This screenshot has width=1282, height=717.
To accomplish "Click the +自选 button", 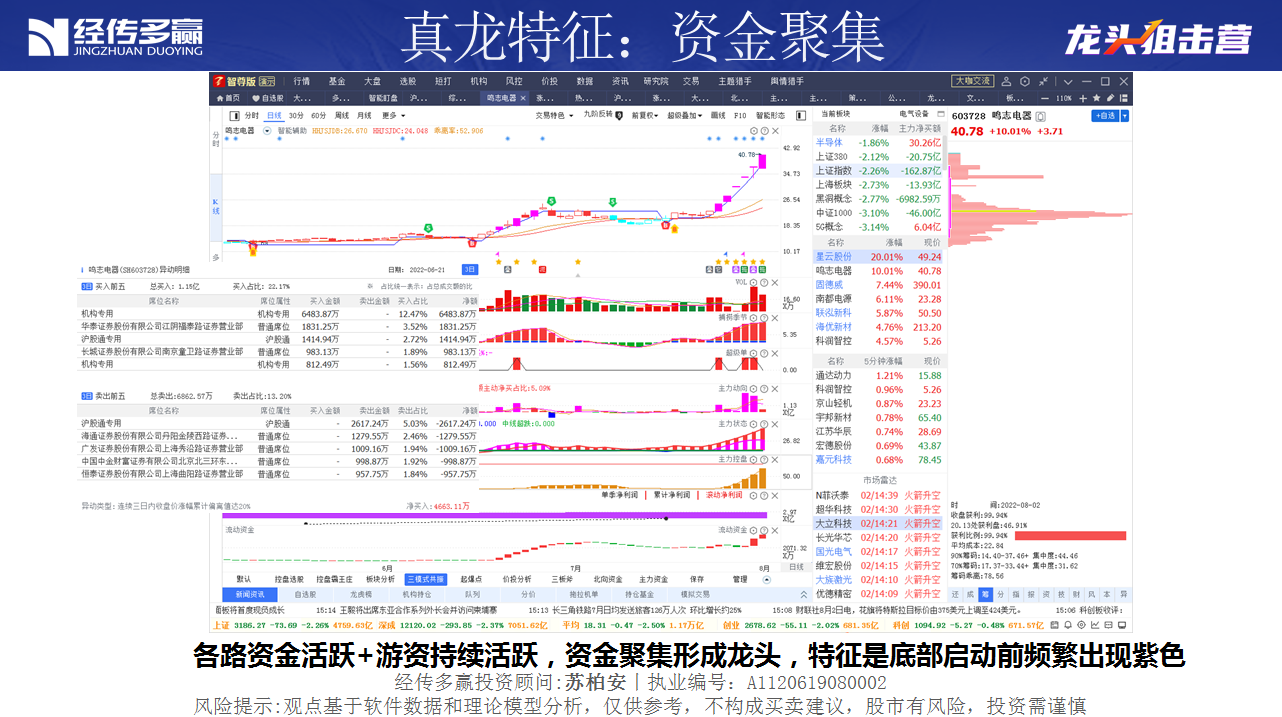I will click(1105, 116).
